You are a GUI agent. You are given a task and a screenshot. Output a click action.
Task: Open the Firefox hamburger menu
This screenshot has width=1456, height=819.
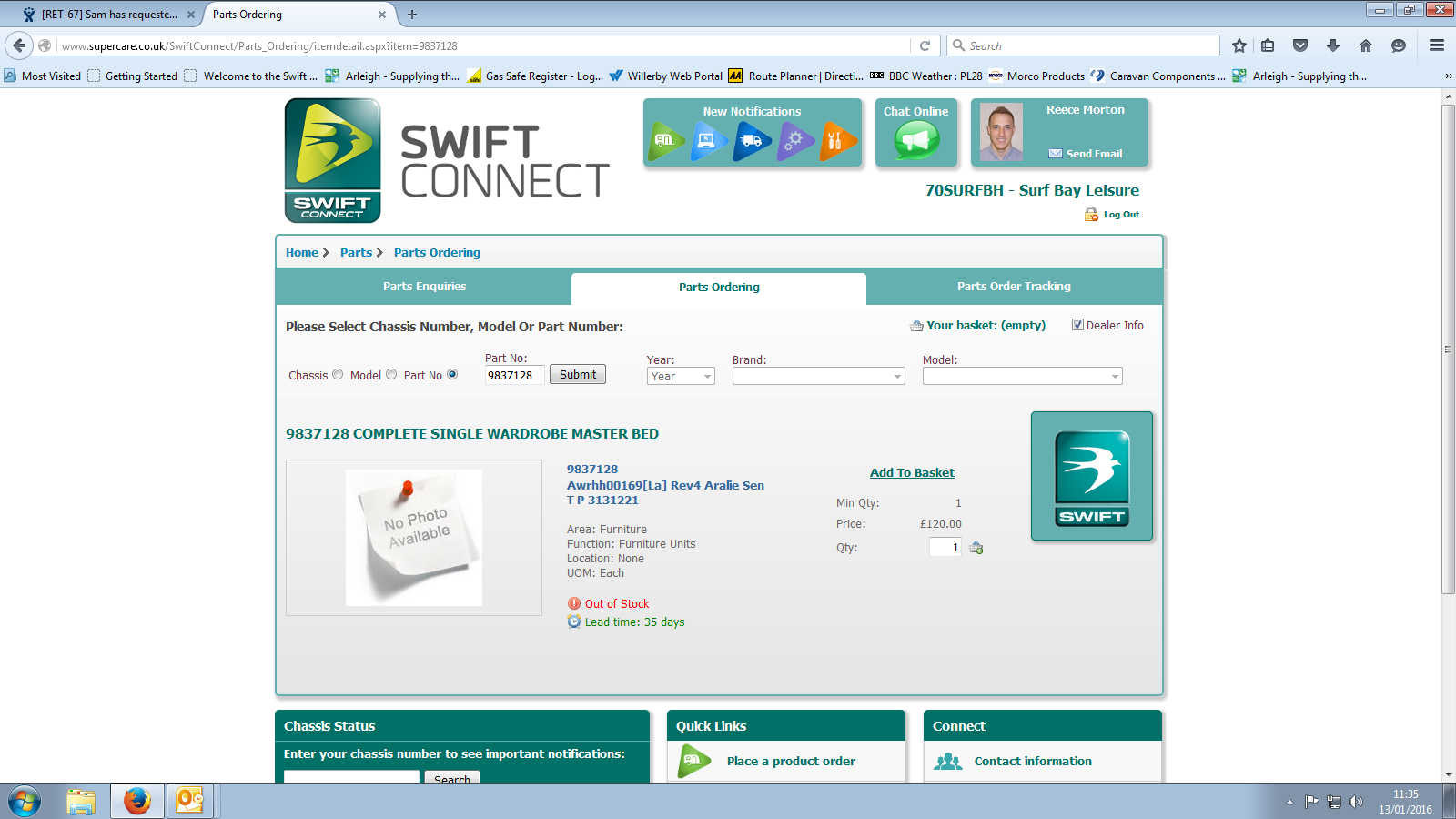coord(1437,45)
